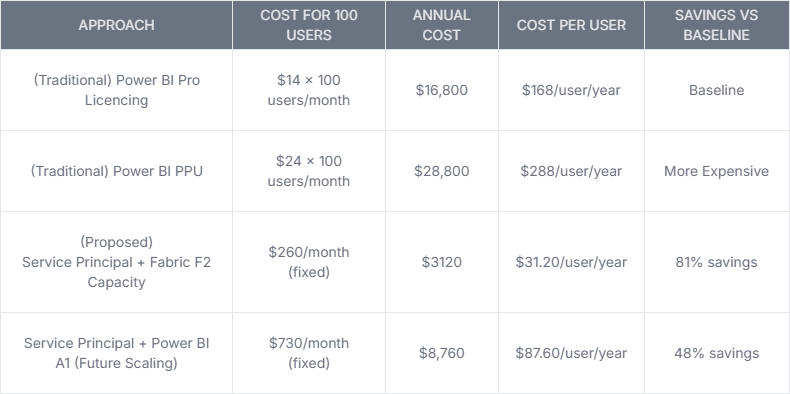The width and height of the screenshot is (790, 394).
Task: Select the $28,800 annual cost cell
Action: click(442, 171)
